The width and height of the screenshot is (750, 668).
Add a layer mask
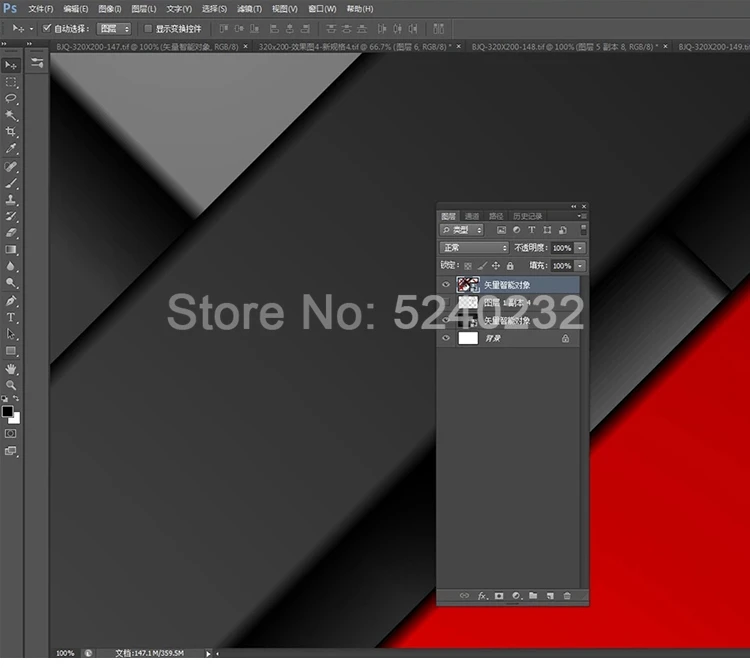pyautogui.click(x=499, y=596)
